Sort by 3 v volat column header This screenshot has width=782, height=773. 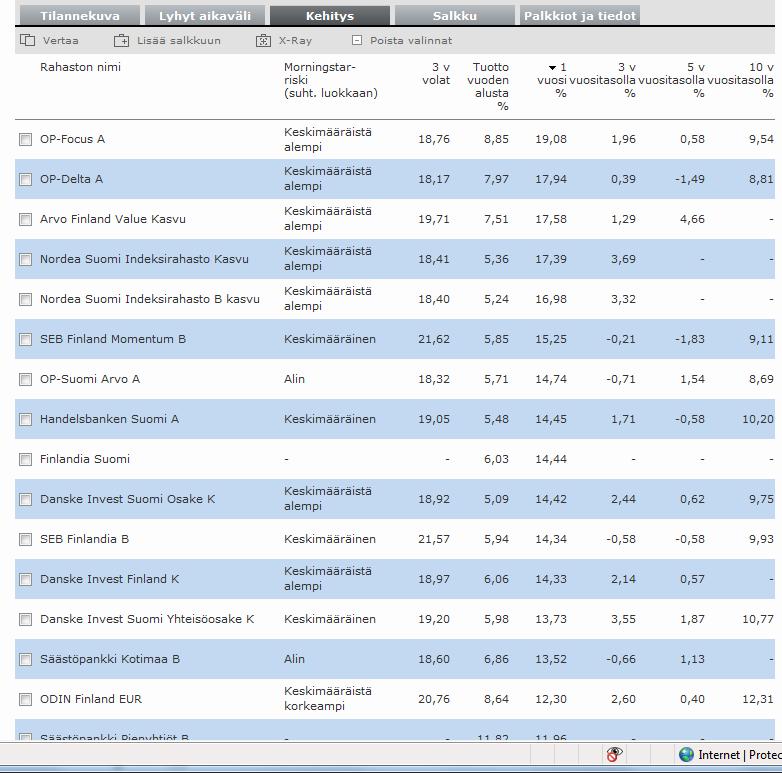pyautogui.click(x=436, y=73)
